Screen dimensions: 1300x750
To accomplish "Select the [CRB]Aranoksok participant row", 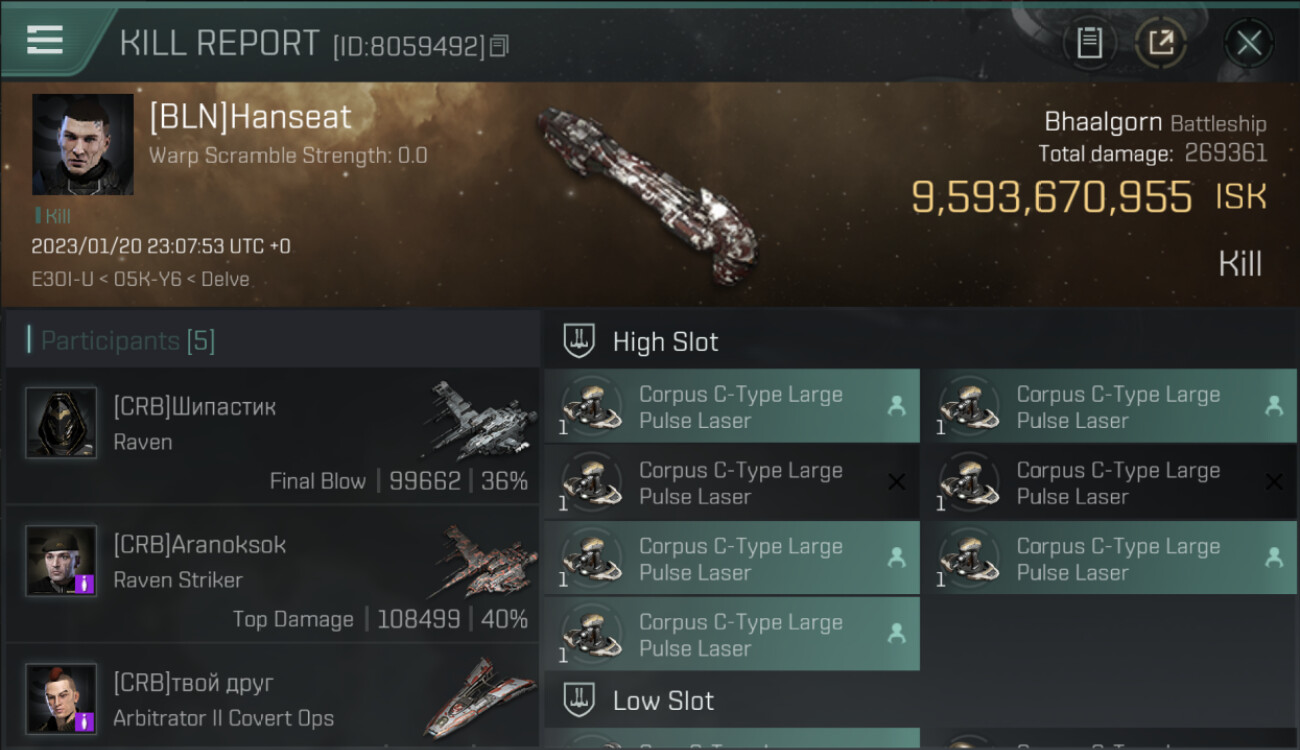I will coord(272,574).
